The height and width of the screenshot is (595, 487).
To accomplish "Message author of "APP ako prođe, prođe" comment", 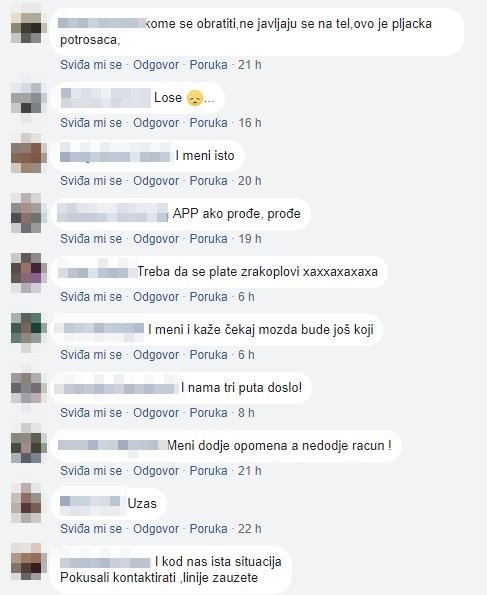I will click(x=208, y=239).
